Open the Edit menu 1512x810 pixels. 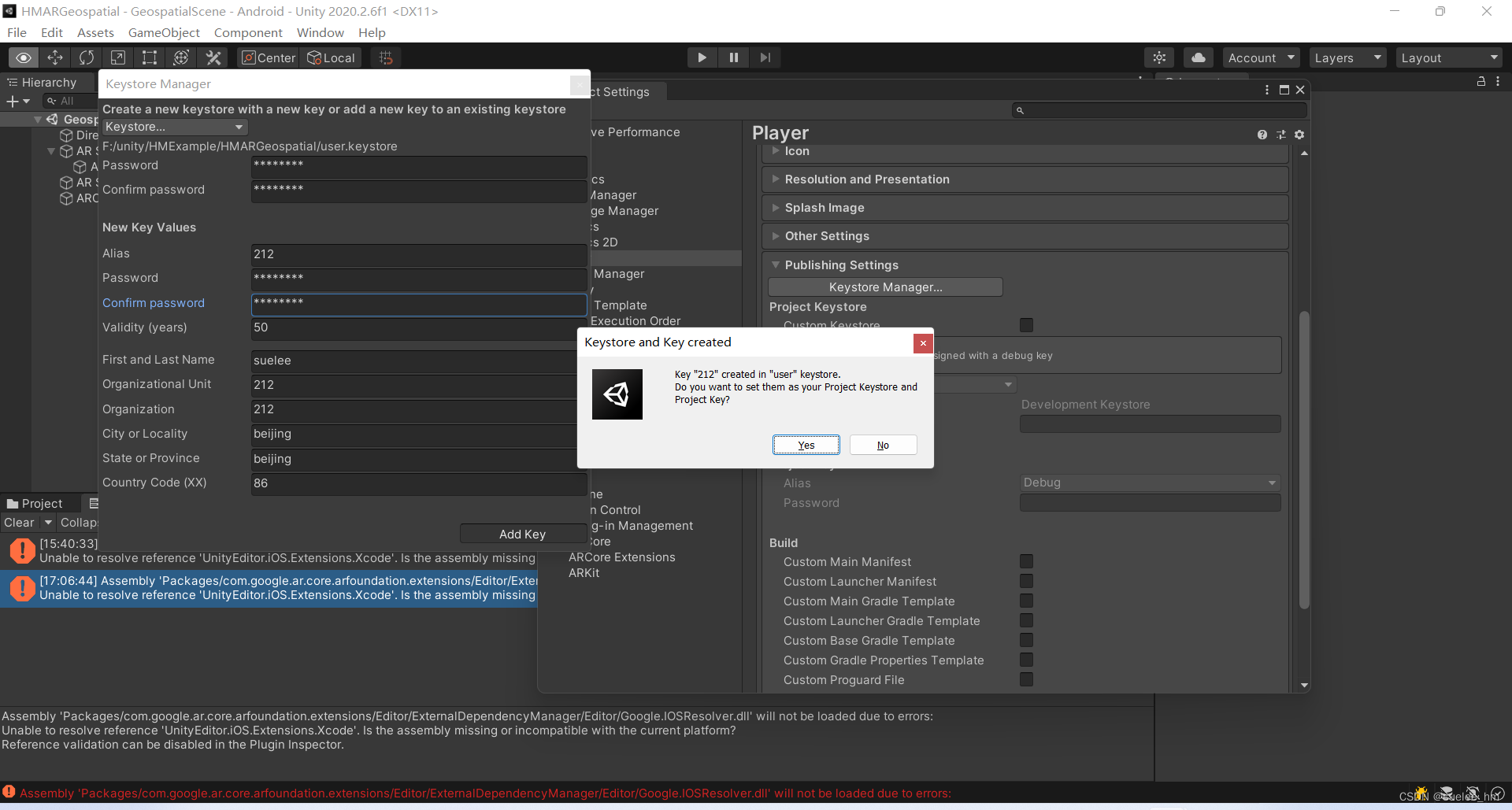pyautogui.click(x=52, y=32)
